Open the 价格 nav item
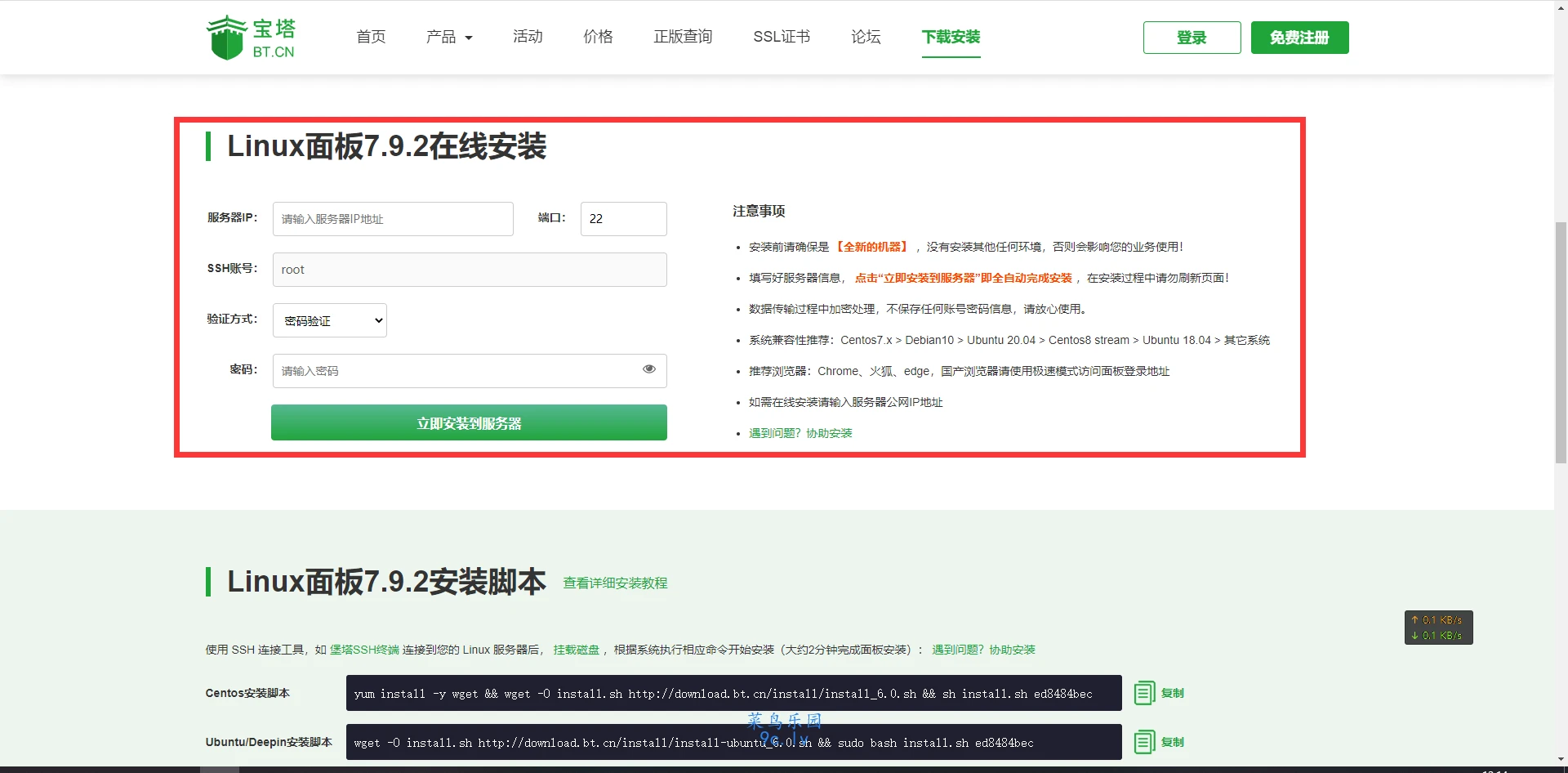The image size is (1568, 773). pyautogui.click(x=598, y=37)
